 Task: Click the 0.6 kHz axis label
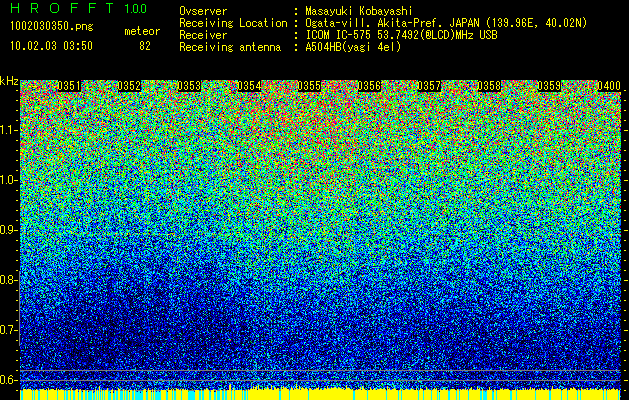point(9,380)
